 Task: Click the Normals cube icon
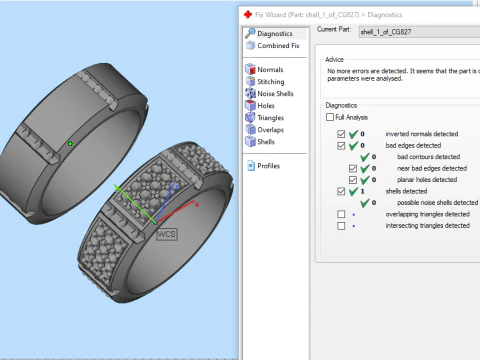tap(250, 69)
